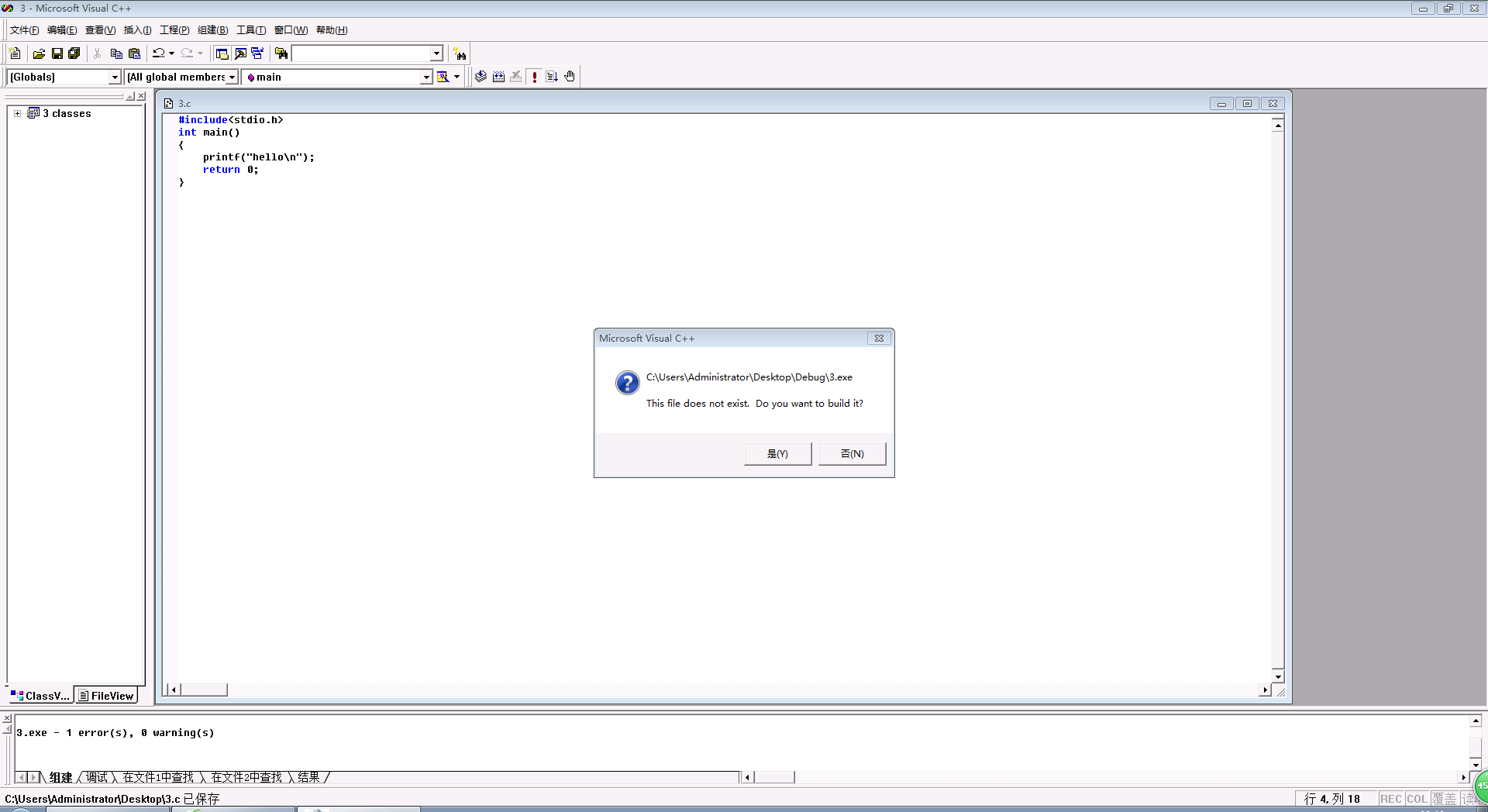
Task: Open the 插入(I) menu
Action: (x=137, y=30)
